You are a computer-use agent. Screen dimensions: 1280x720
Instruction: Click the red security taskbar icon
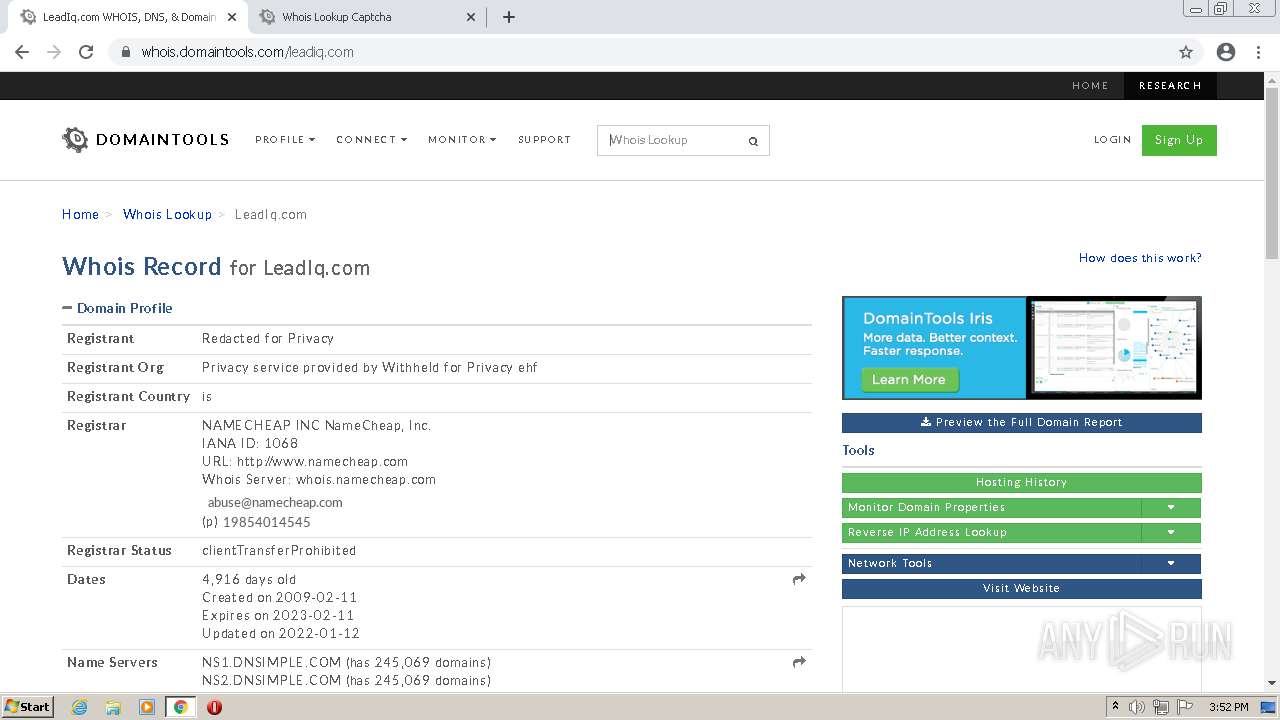click(x=214, y=707)
